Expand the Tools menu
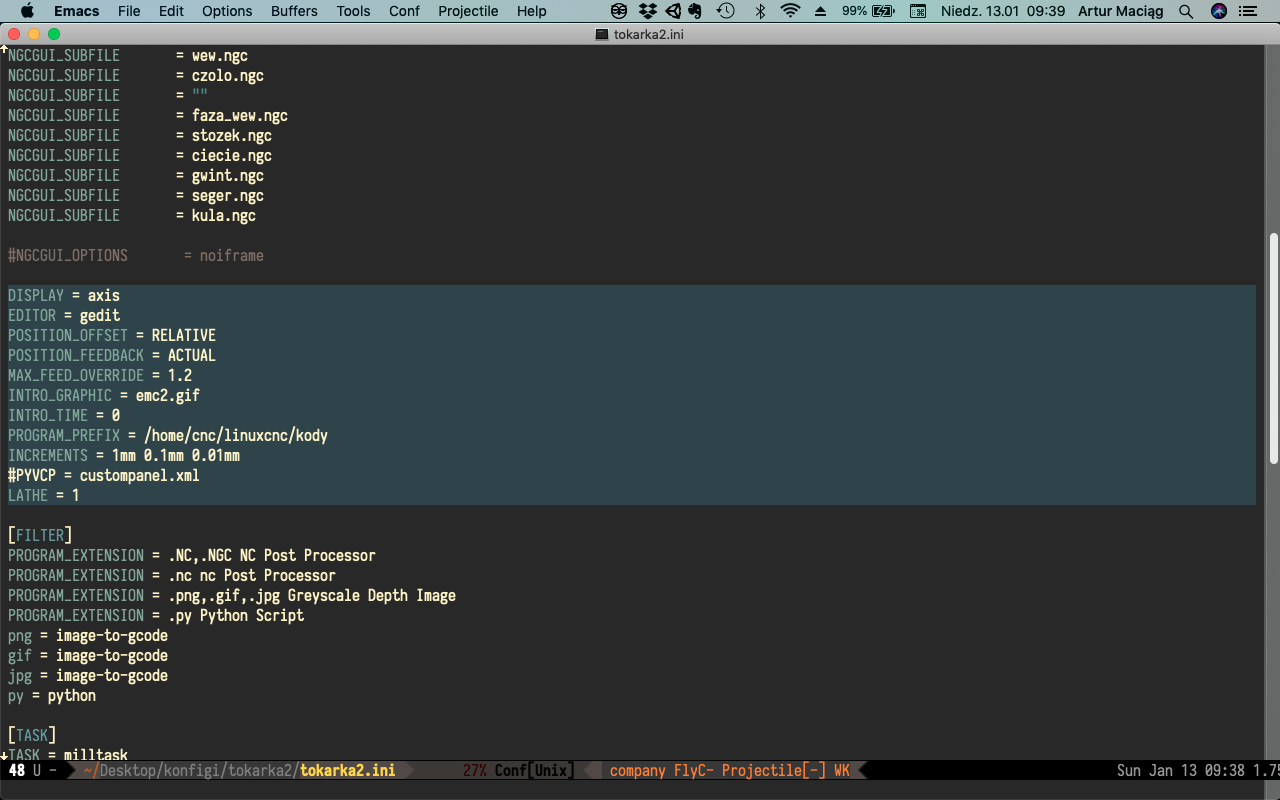Viewport: 1280px width, 800px height. [353, 11]
